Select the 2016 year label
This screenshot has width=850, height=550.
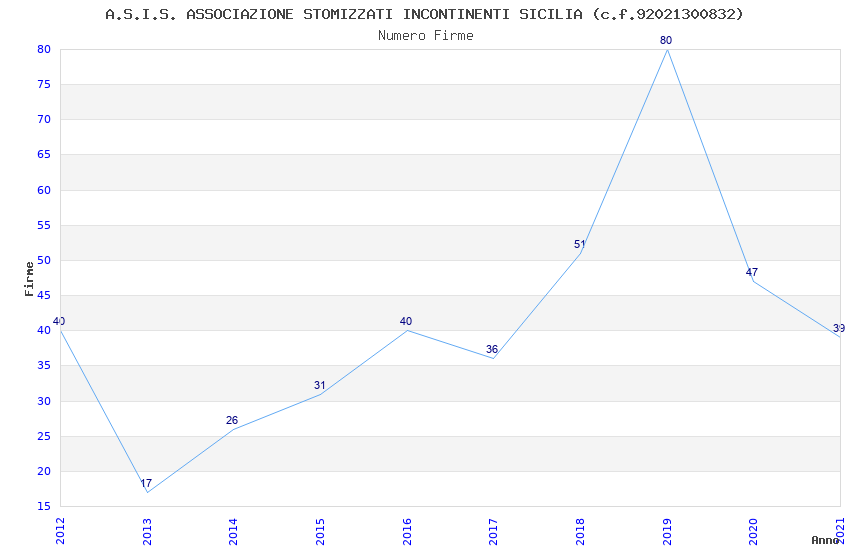407,531
